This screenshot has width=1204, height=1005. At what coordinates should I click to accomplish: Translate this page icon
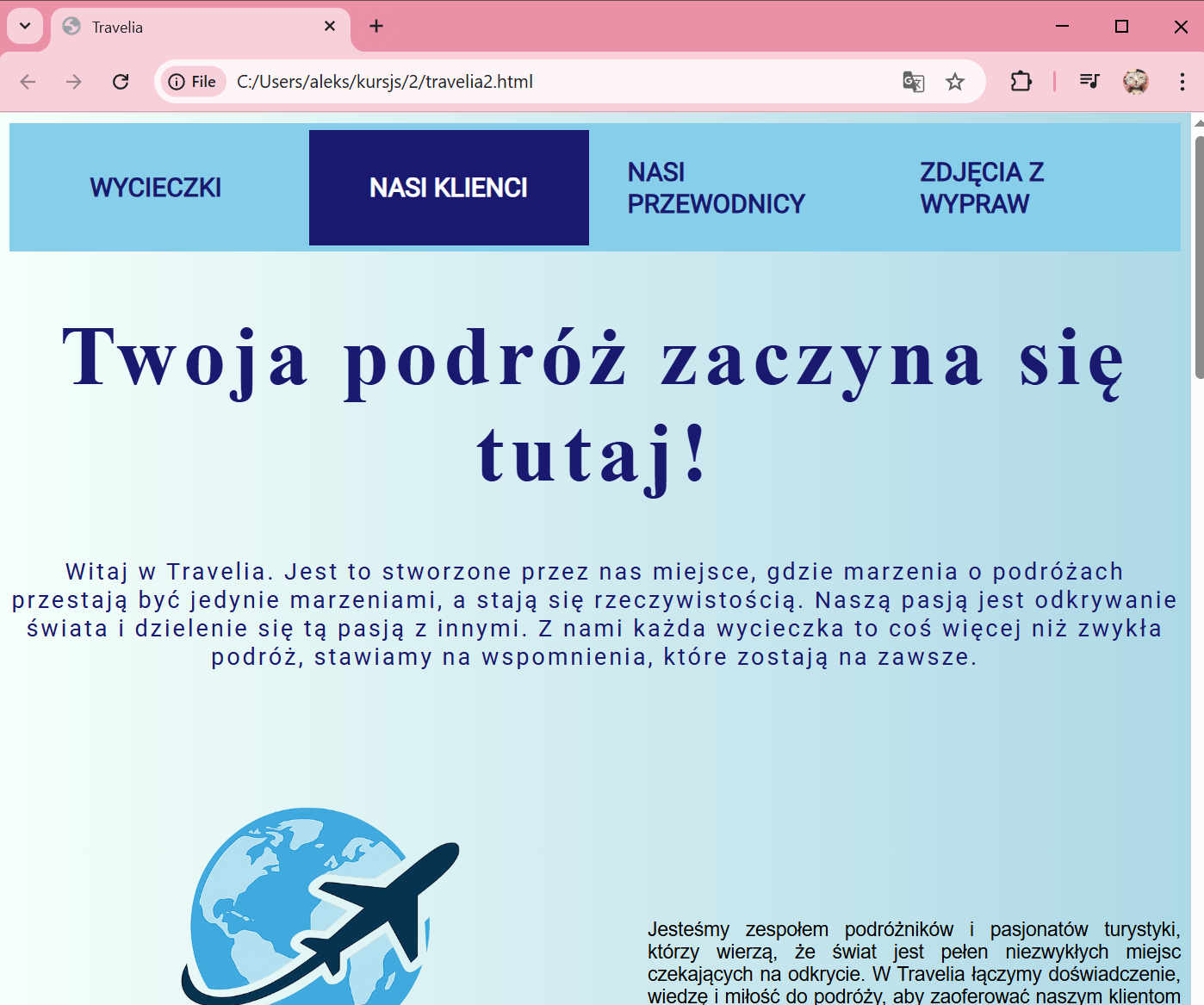pos(914,82)
